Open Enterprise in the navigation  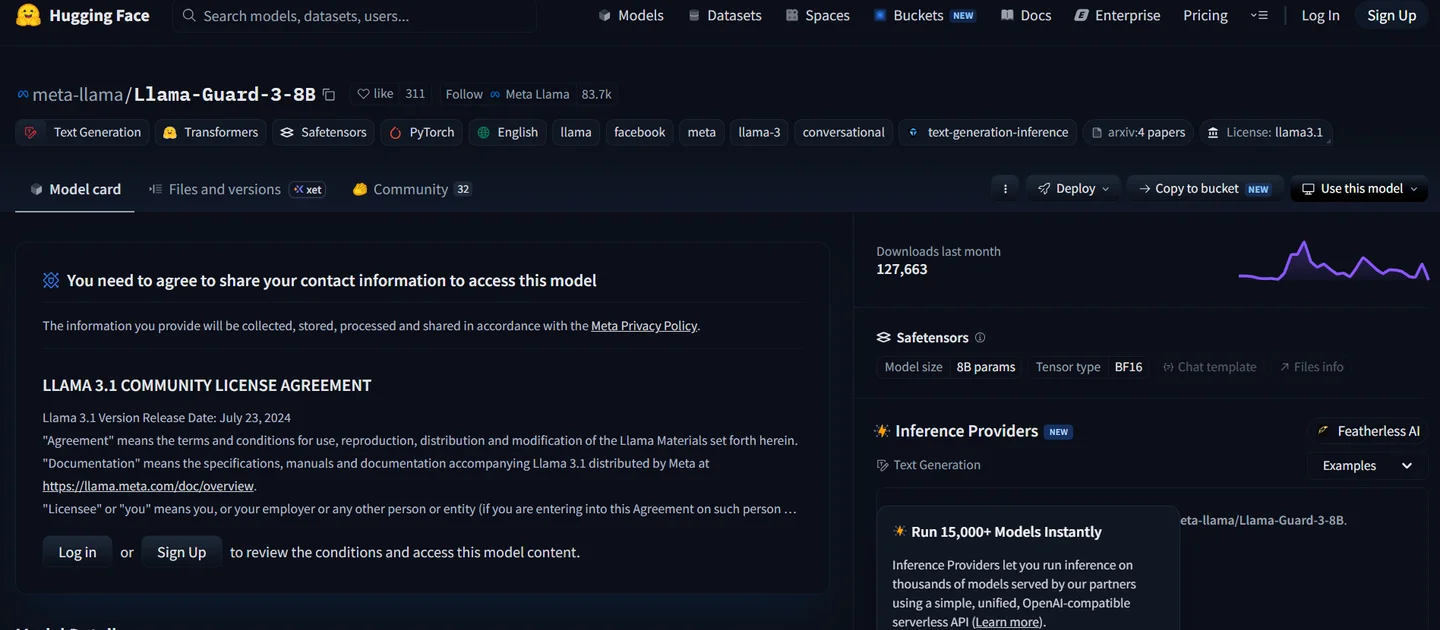1117,15
